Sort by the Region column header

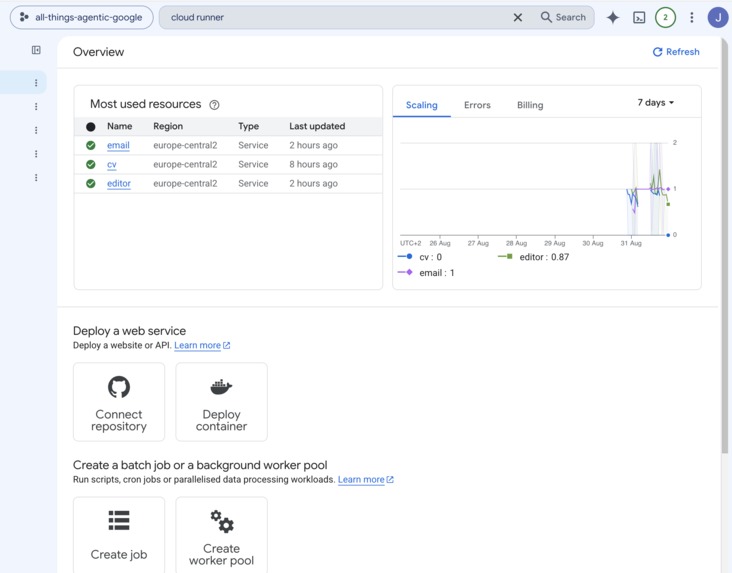coord(168,126)
